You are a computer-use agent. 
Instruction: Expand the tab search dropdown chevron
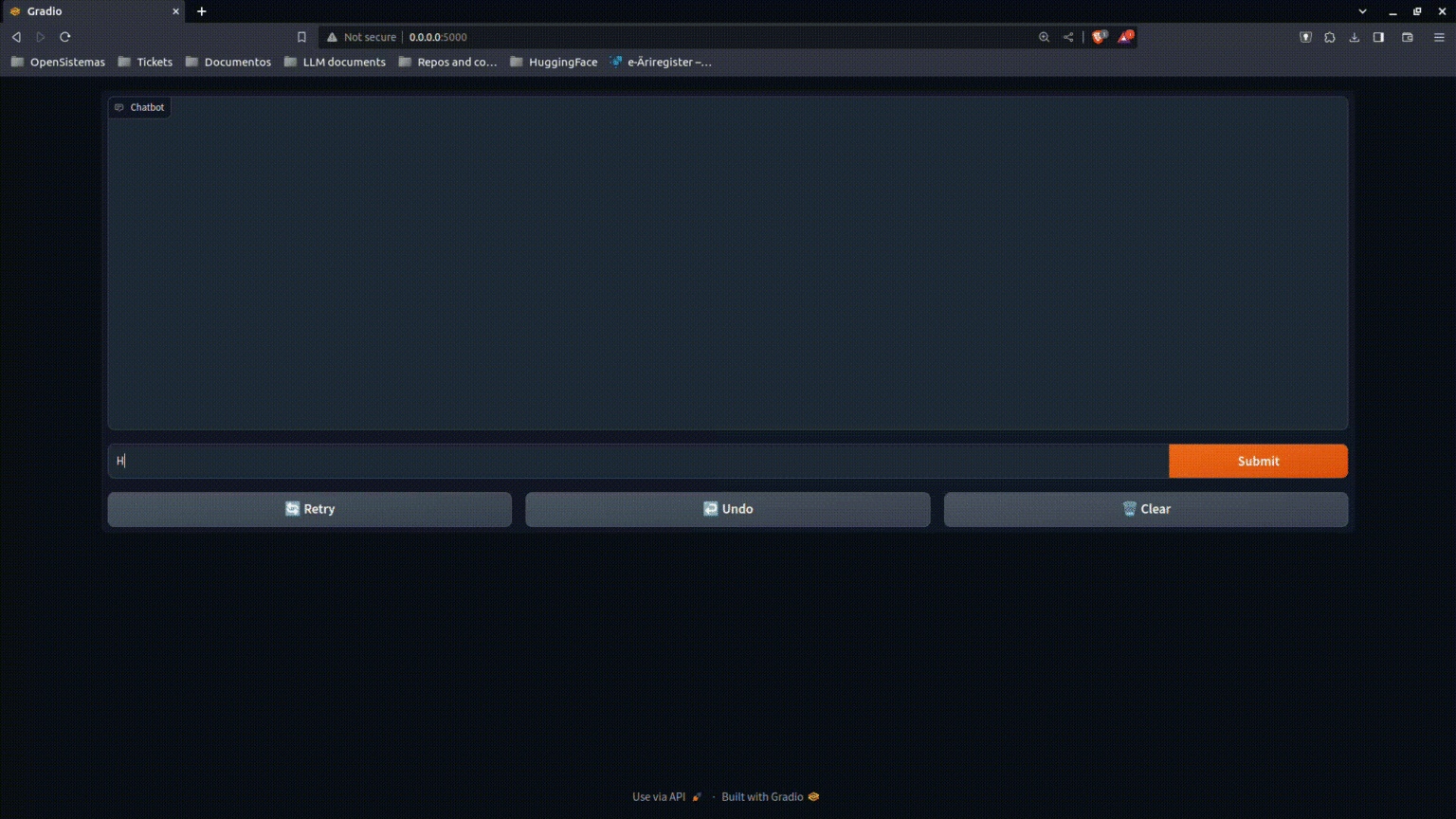click(1362, 11)
